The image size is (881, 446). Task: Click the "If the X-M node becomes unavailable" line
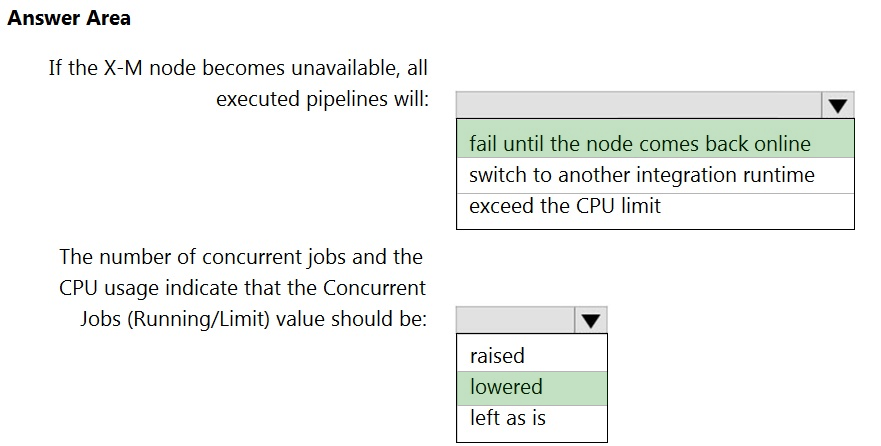click(x=238, y=68)
